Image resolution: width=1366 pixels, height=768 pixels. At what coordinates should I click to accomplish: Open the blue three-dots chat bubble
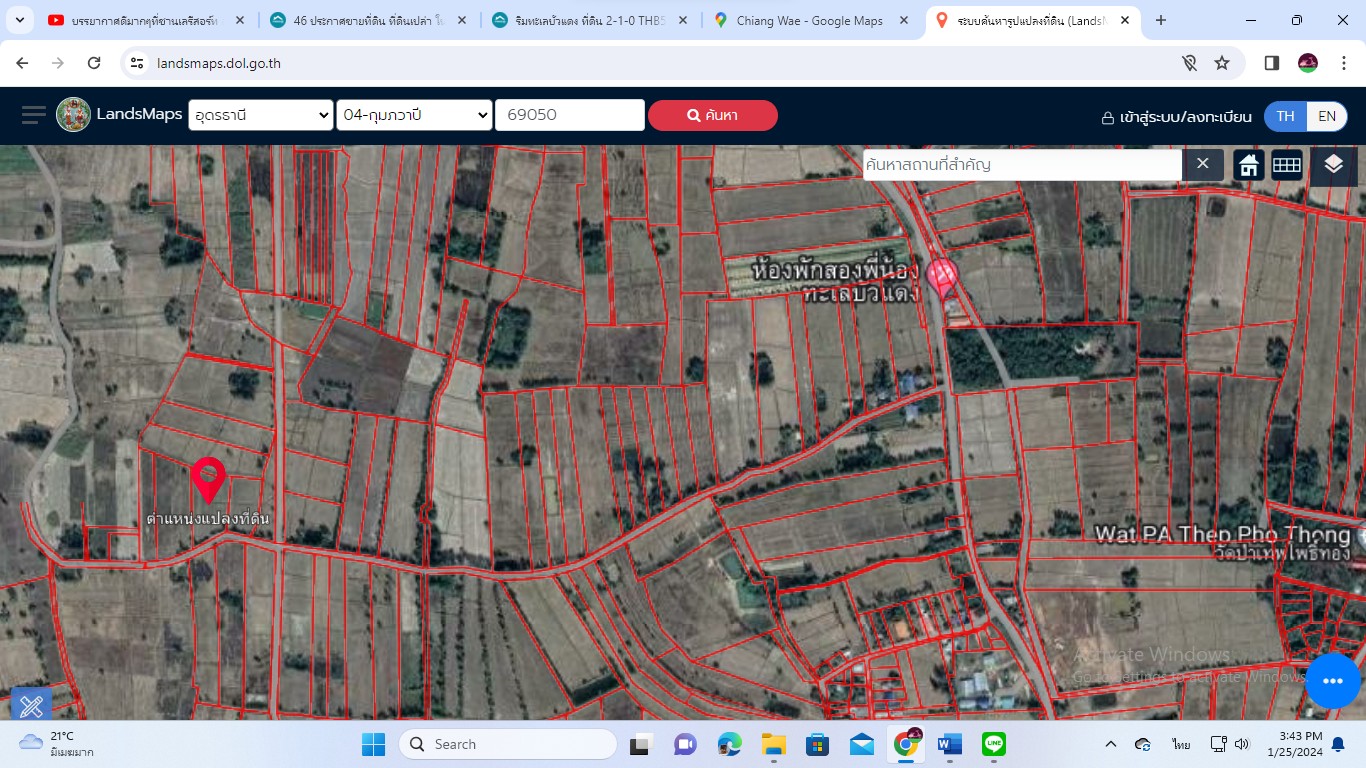(1332, 681)
